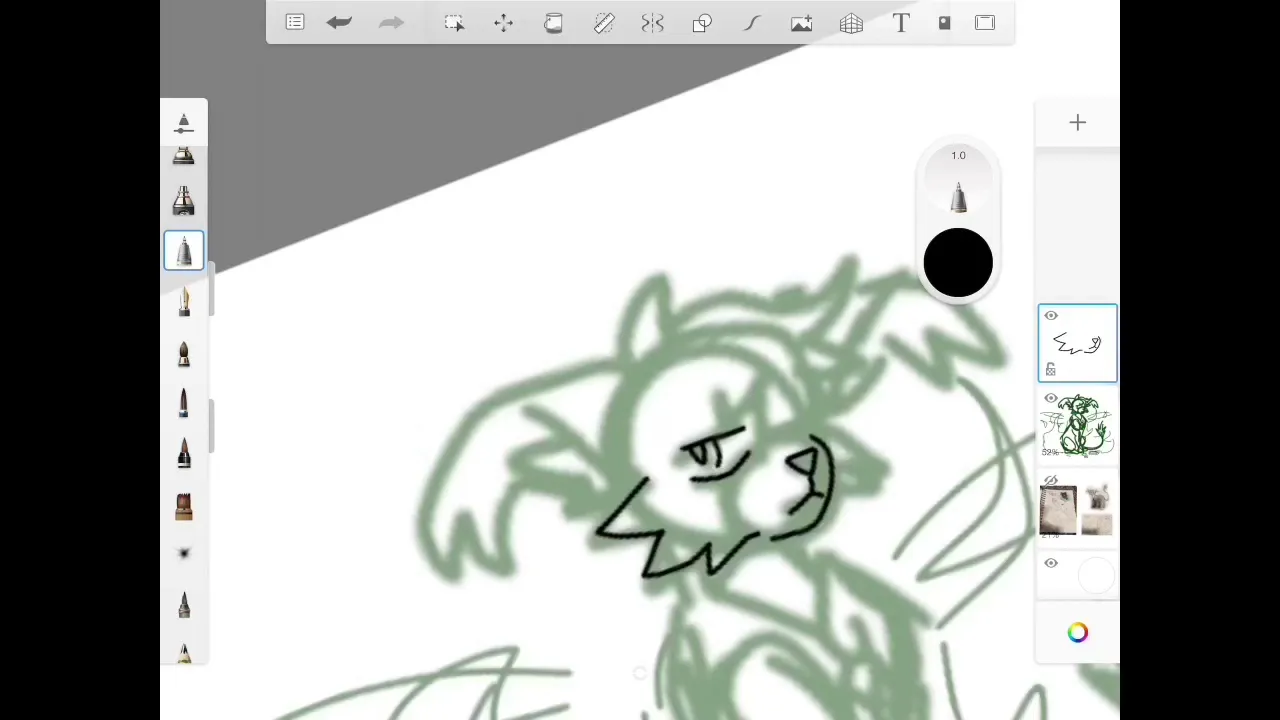Select the Fill bucket tool
This screenshot has height=720, width=1280.
553,22
